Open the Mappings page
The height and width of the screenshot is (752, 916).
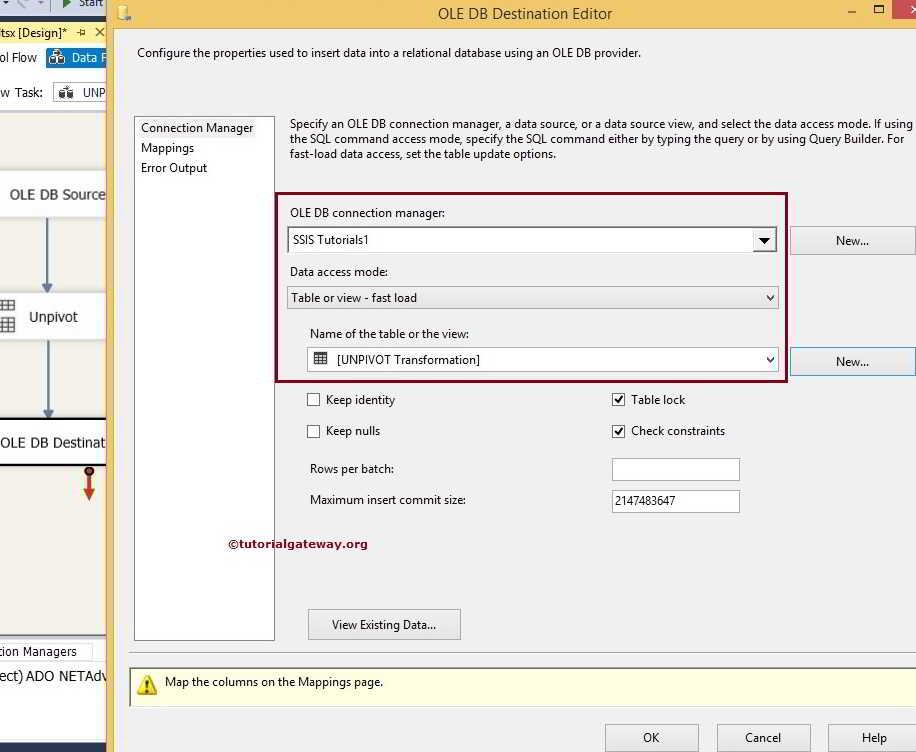pyautogui.click(x=167, y=148)
